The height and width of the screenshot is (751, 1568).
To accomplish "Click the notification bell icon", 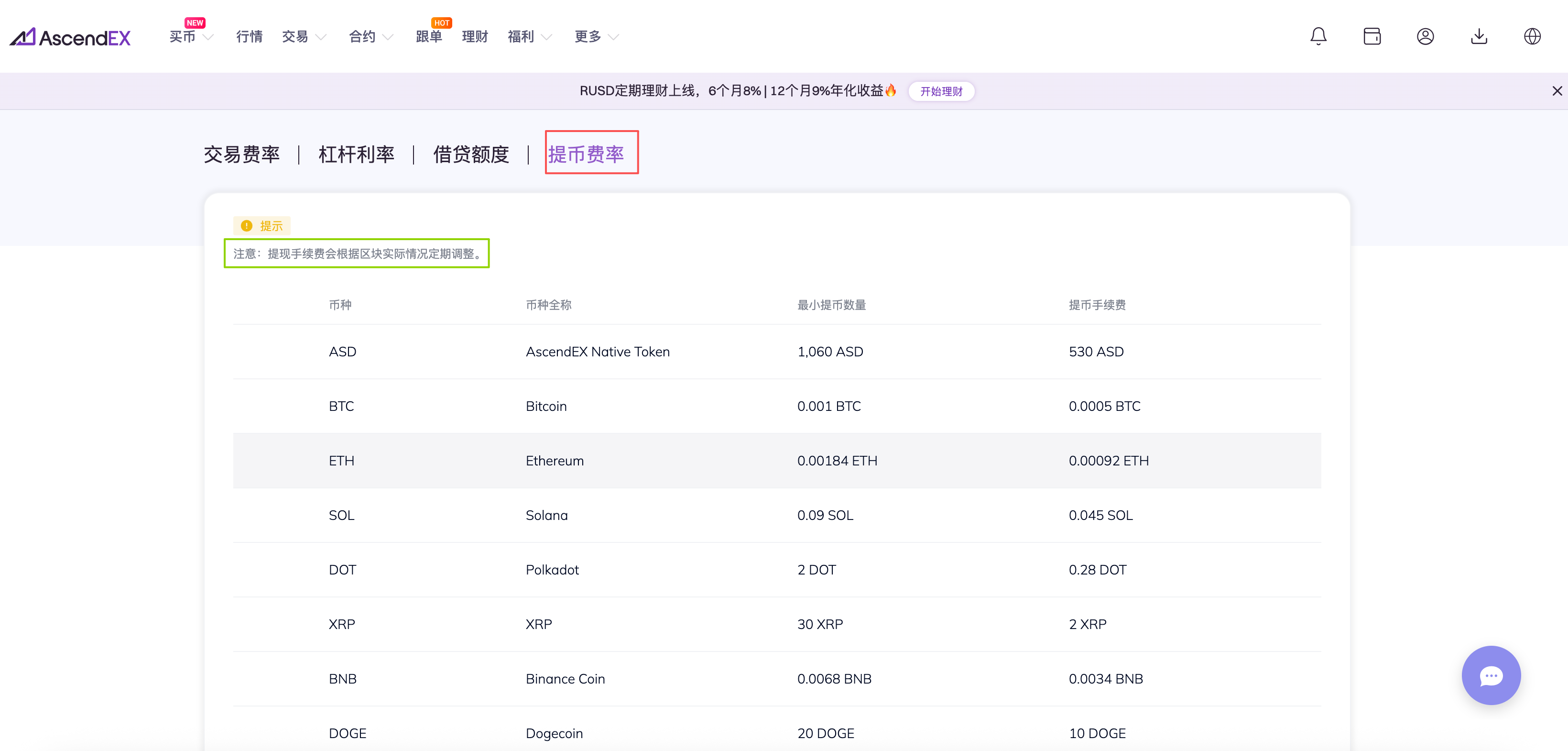I will tap(1318, 36).
